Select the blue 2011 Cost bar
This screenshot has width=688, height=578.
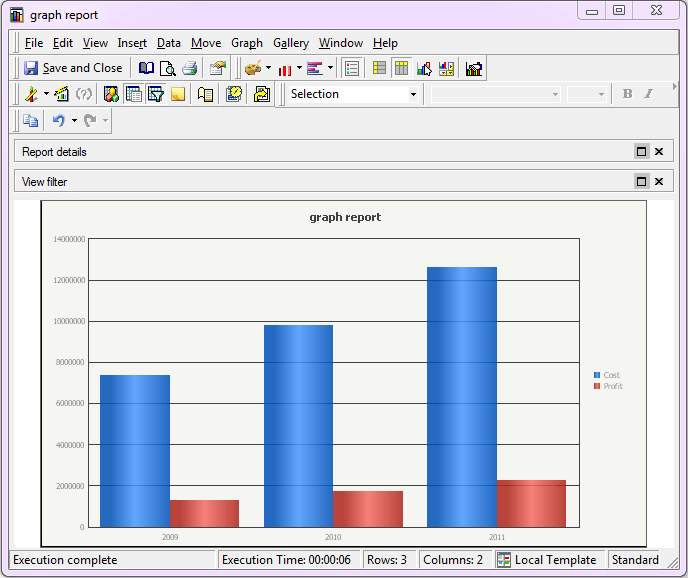coord(462,397)
